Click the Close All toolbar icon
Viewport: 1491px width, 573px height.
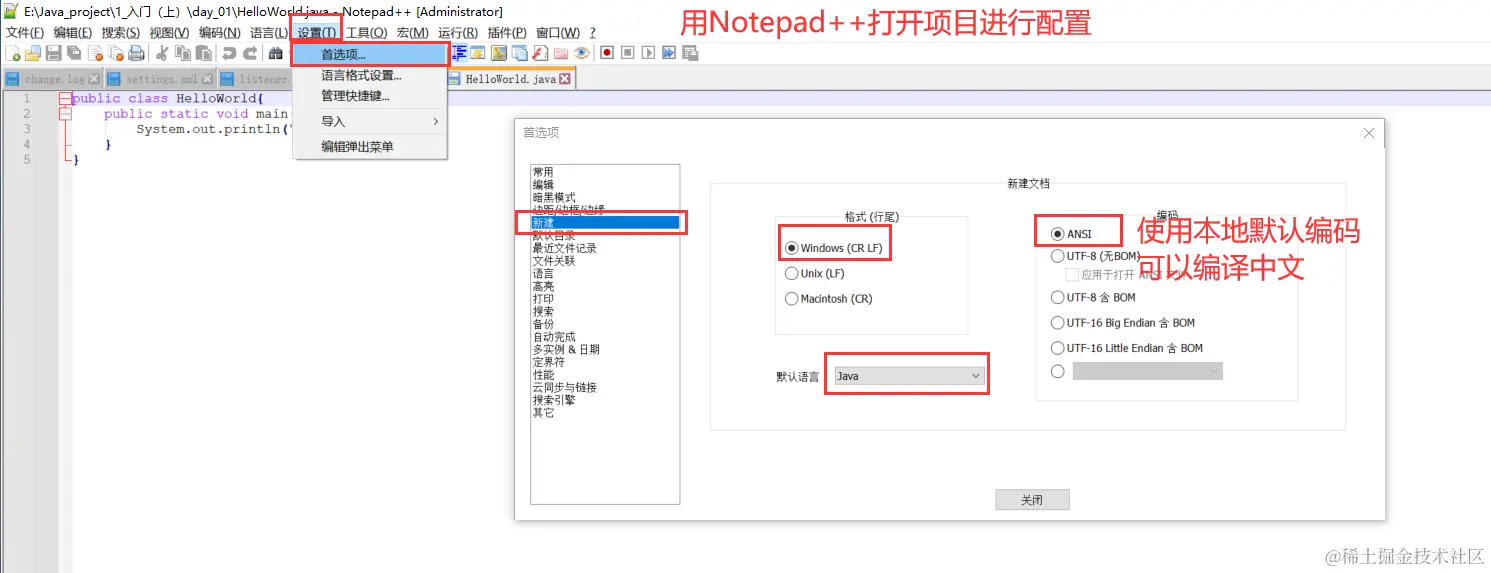(x=115, y=53)
